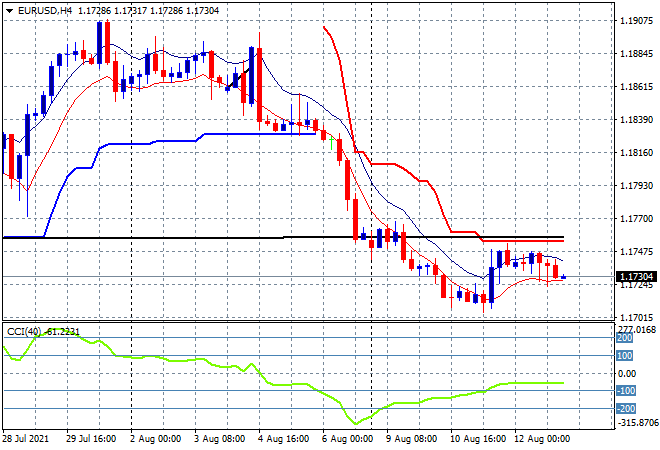The height and width of the screenshot is (450, 660).
Task: Click the 1.18160 price axis label
Action: coord(637,153)
